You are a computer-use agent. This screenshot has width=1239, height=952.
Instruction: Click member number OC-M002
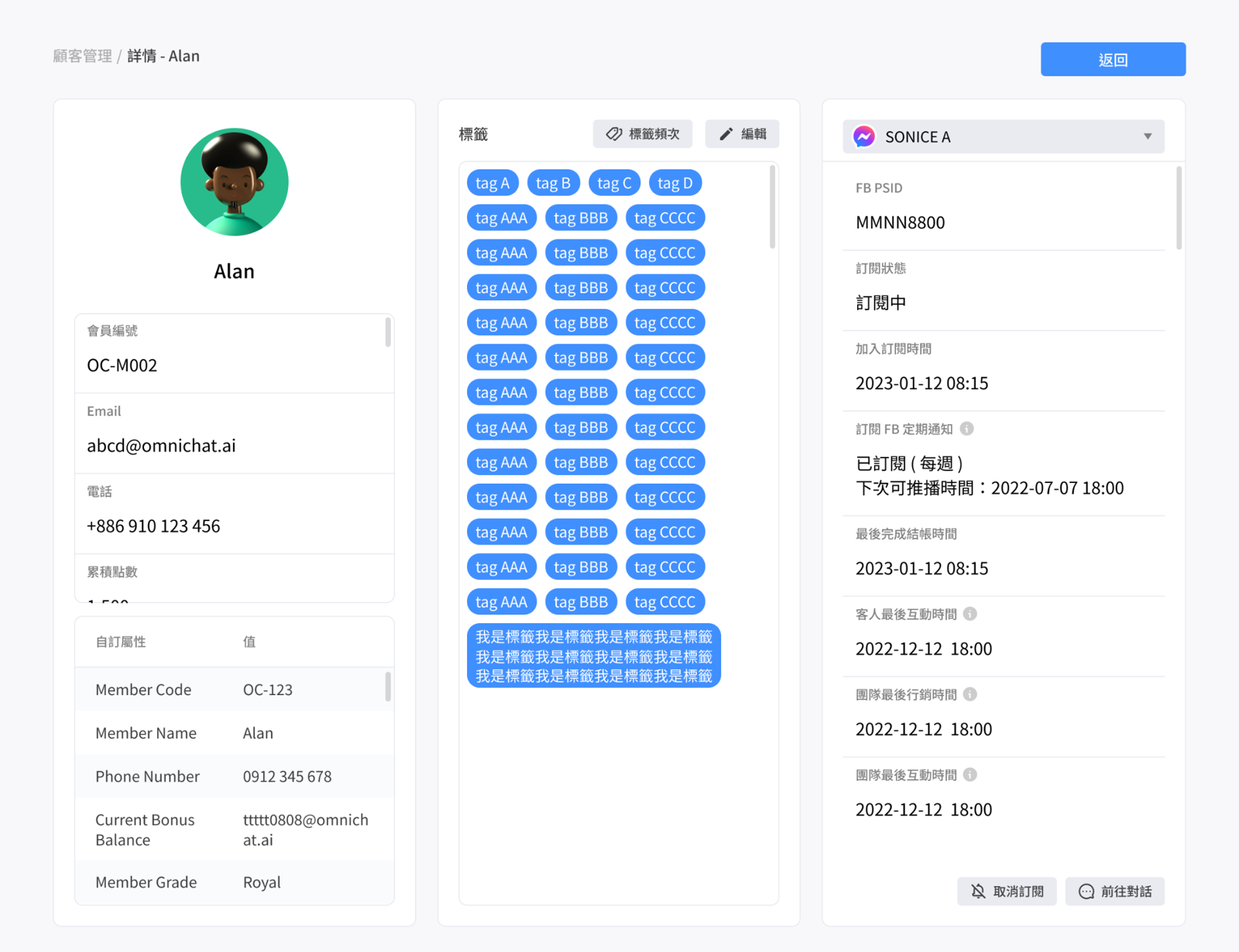pyautogui.click(x=122, y=365)
